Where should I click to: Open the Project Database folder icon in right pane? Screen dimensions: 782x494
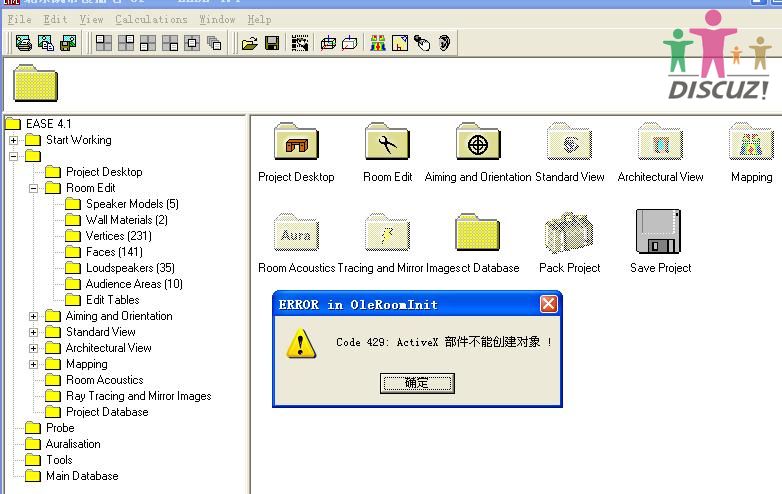click(x=478, y=232)
